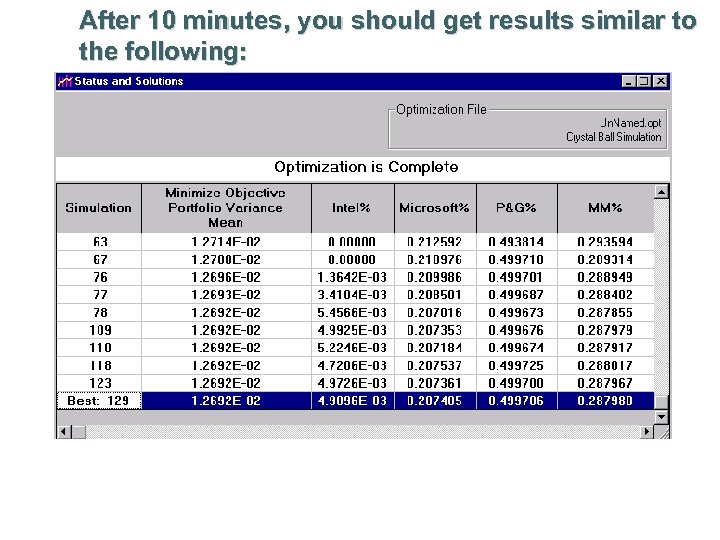Click best P&G% value 0.499706

516,401
